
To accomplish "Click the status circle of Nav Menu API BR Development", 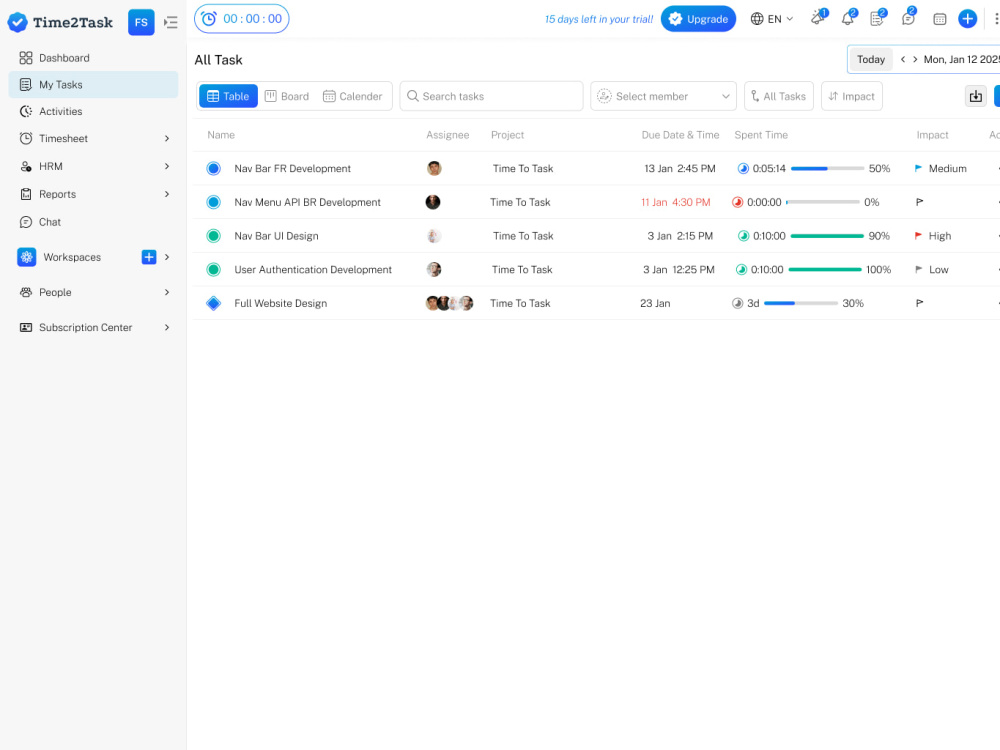I will (214, 202).
